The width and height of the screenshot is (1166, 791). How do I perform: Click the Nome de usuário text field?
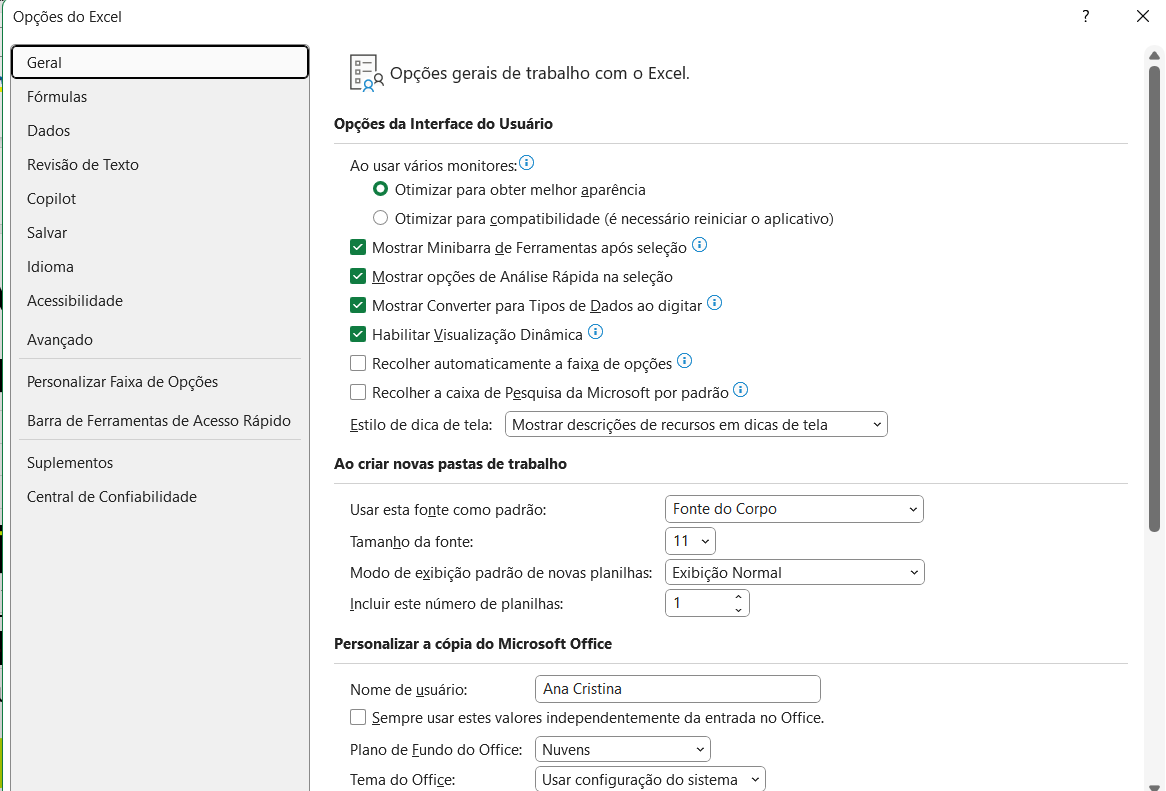click(677, 688)
